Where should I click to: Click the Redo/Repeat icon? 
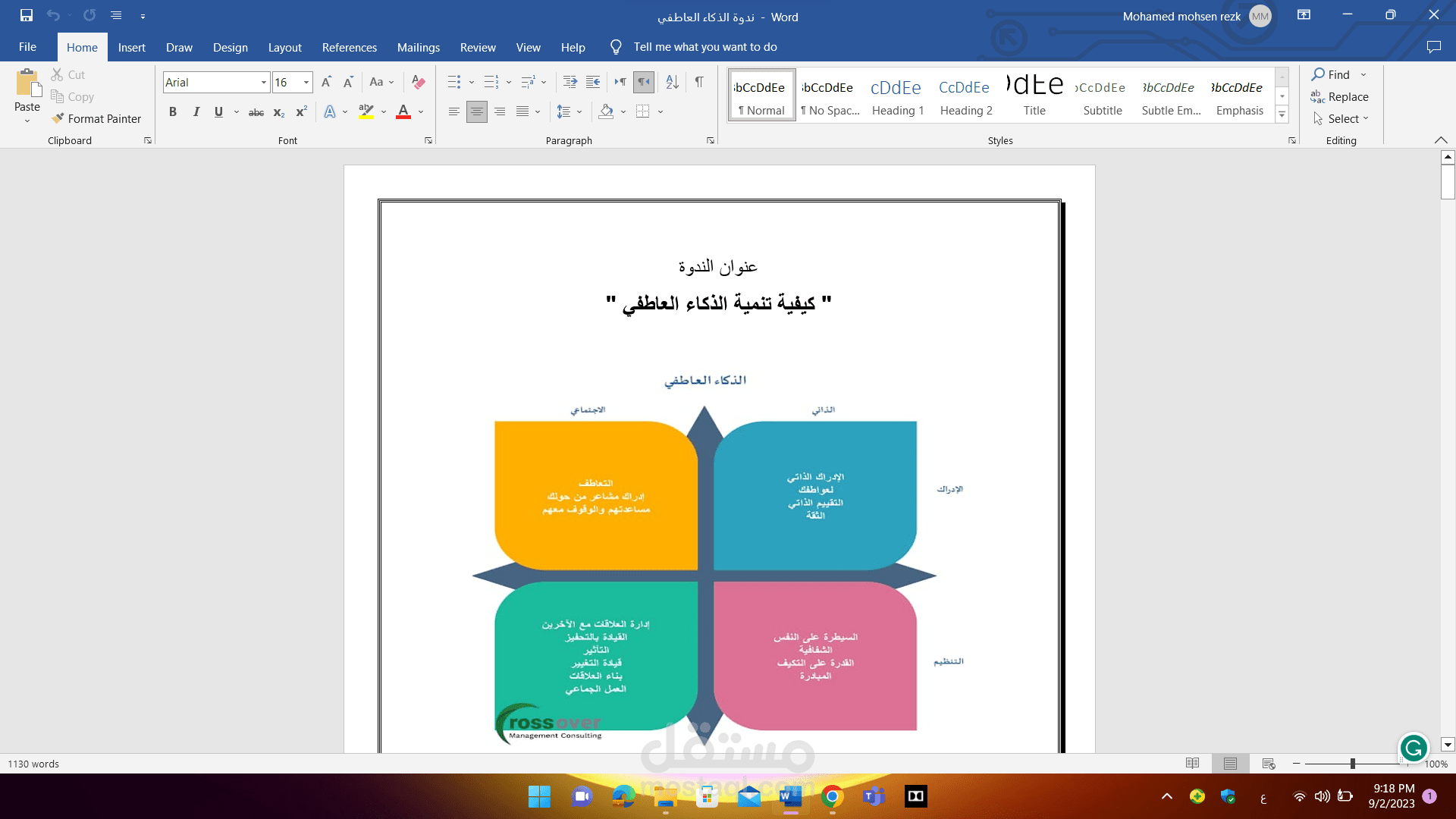[89, 15]
